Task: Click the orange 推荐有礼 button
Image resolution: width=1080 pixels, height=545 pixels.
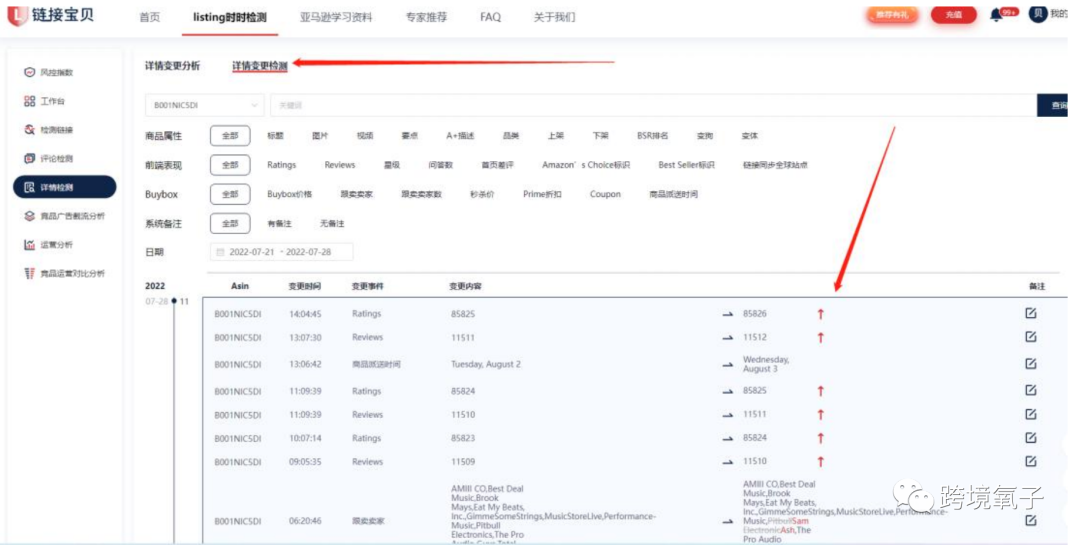Action: (892, 14)
